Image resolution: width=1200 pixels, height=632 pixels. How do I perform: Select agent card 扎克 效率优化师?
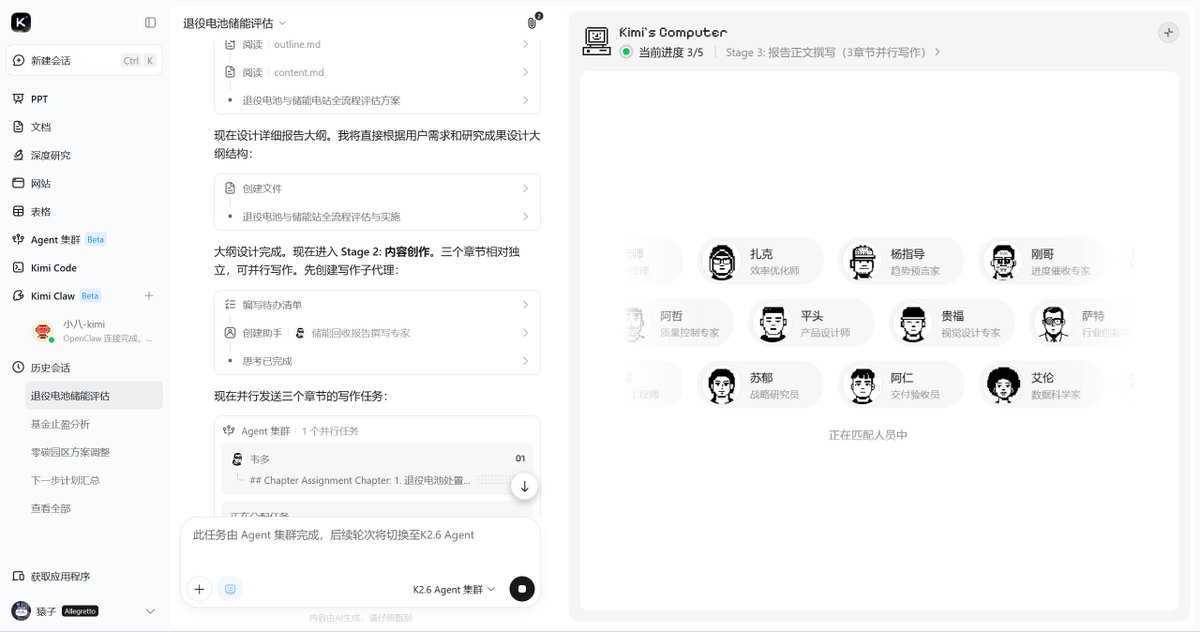click(761, 261)
